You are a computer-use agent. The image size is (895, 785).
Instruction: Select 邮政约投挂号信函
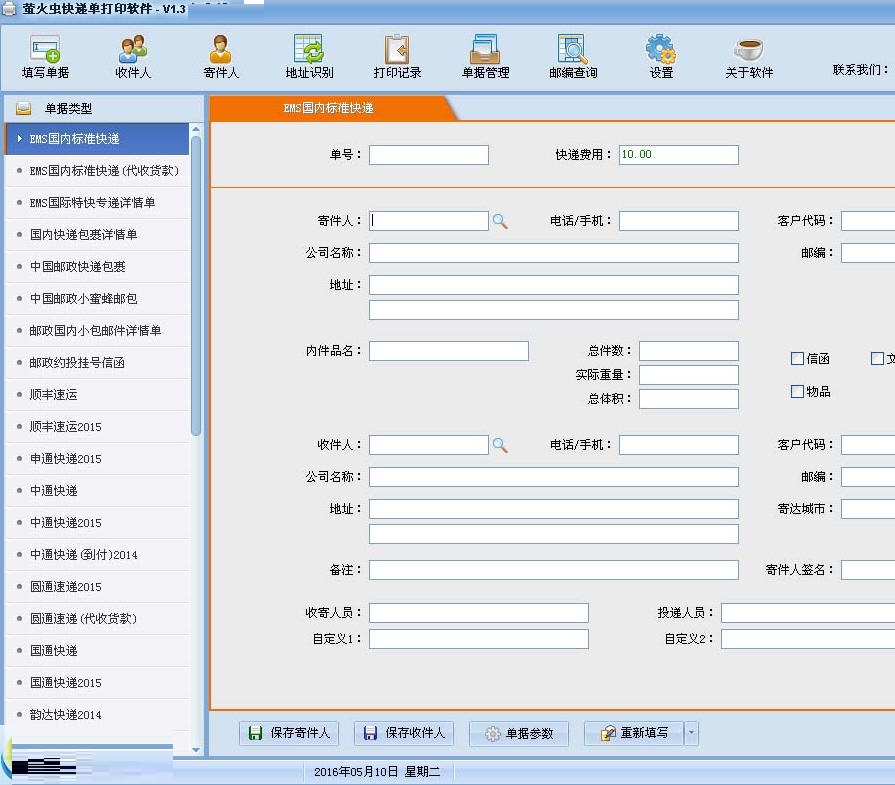point(97,363)
